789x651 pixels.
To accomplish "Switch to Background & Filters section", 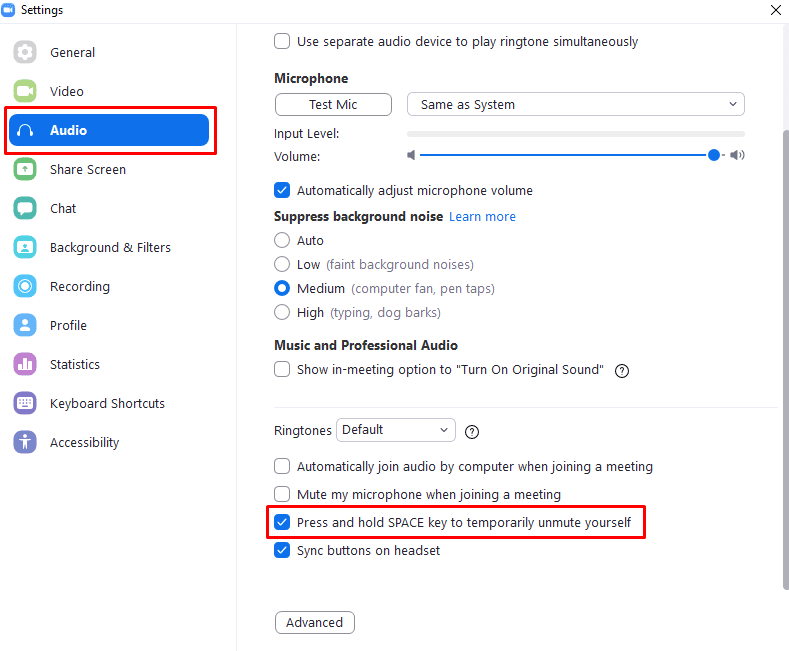I will click(x=110, y=248).
